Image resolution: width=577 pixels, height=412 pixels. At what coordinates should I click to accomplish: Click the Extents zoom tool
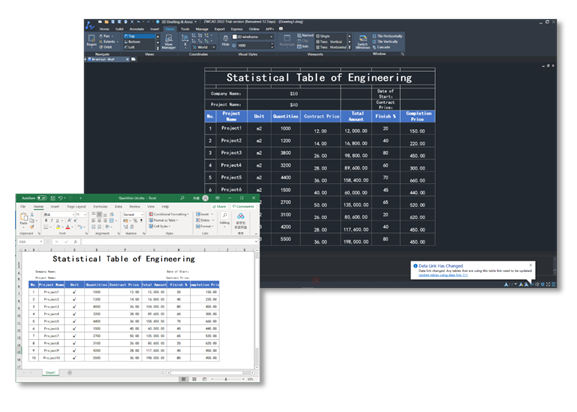[x=108, y=42]
